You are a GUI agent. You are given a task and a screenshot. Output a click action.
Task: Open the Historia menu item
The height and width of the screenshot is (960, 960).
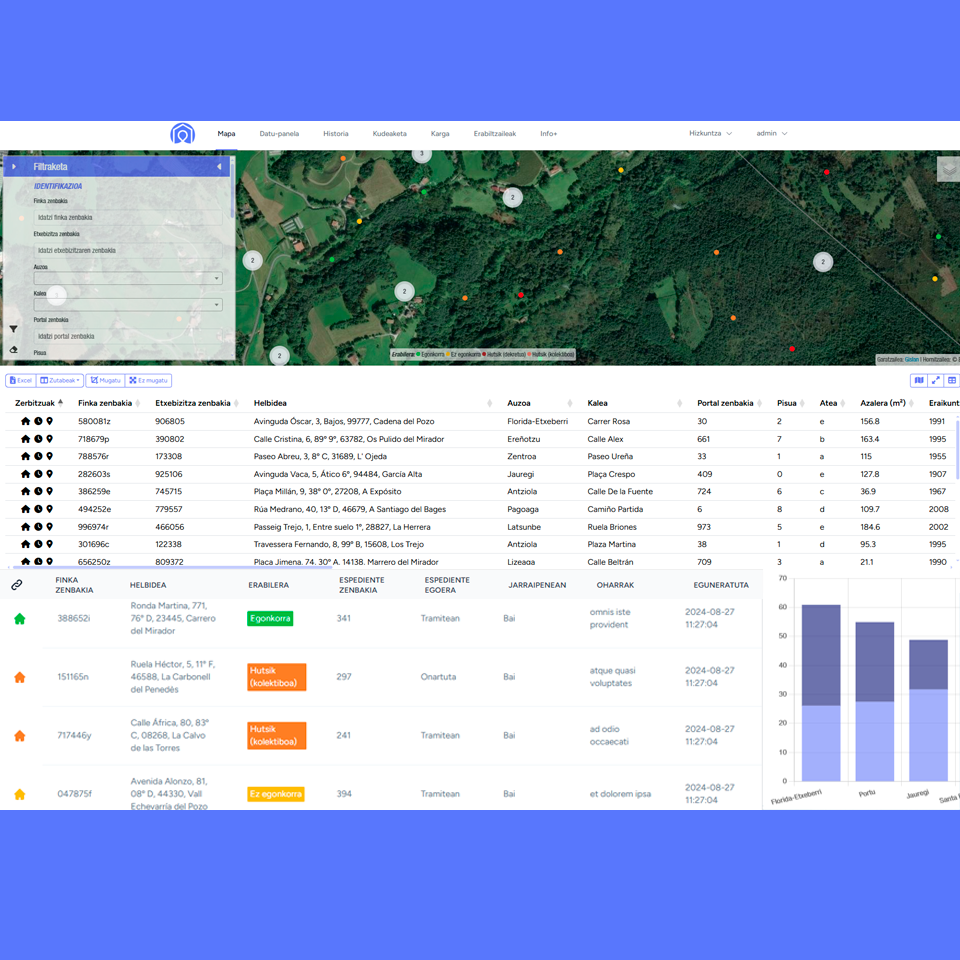336,133
